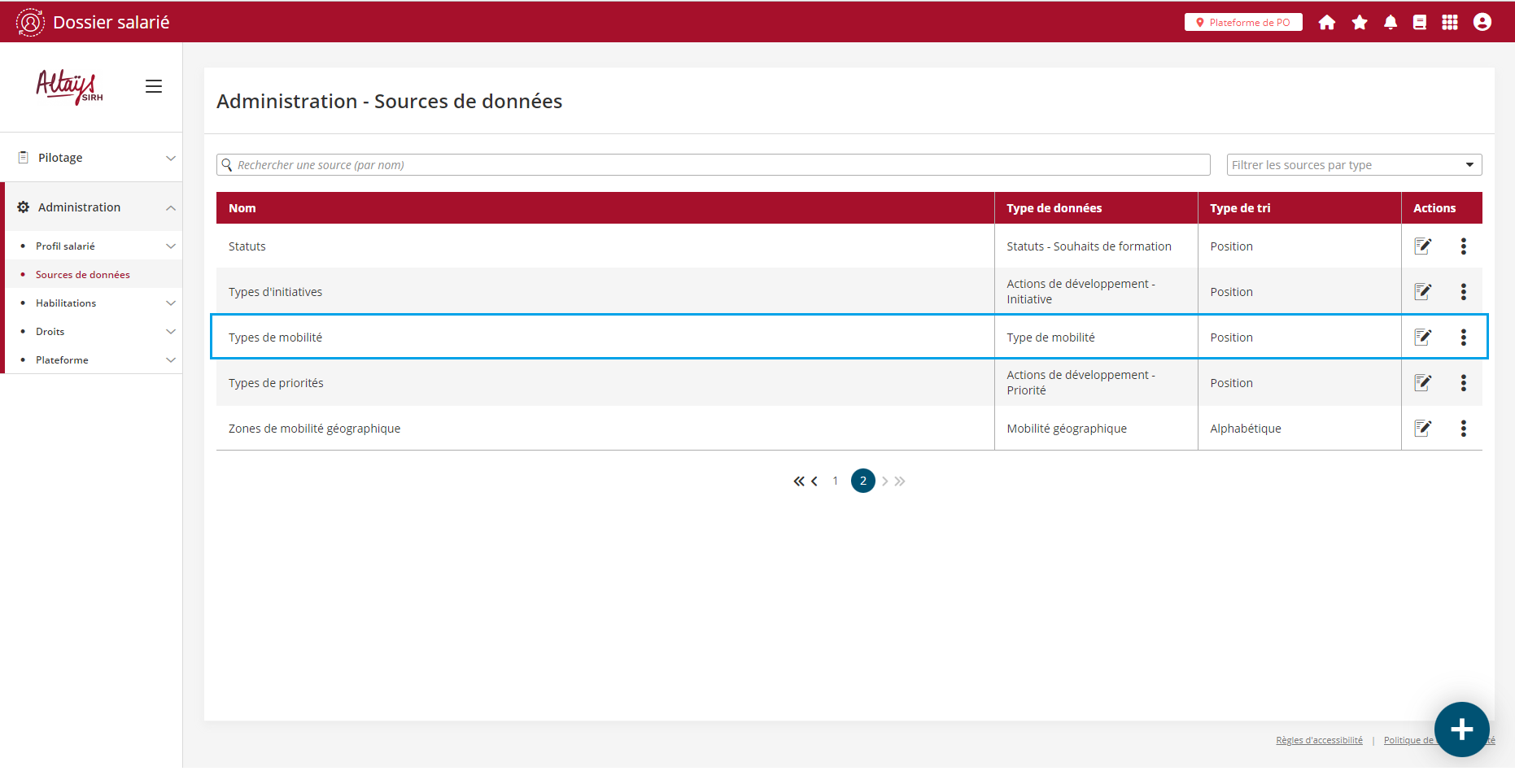
Task: Click the home icon in header
Action: (1327, 23)
